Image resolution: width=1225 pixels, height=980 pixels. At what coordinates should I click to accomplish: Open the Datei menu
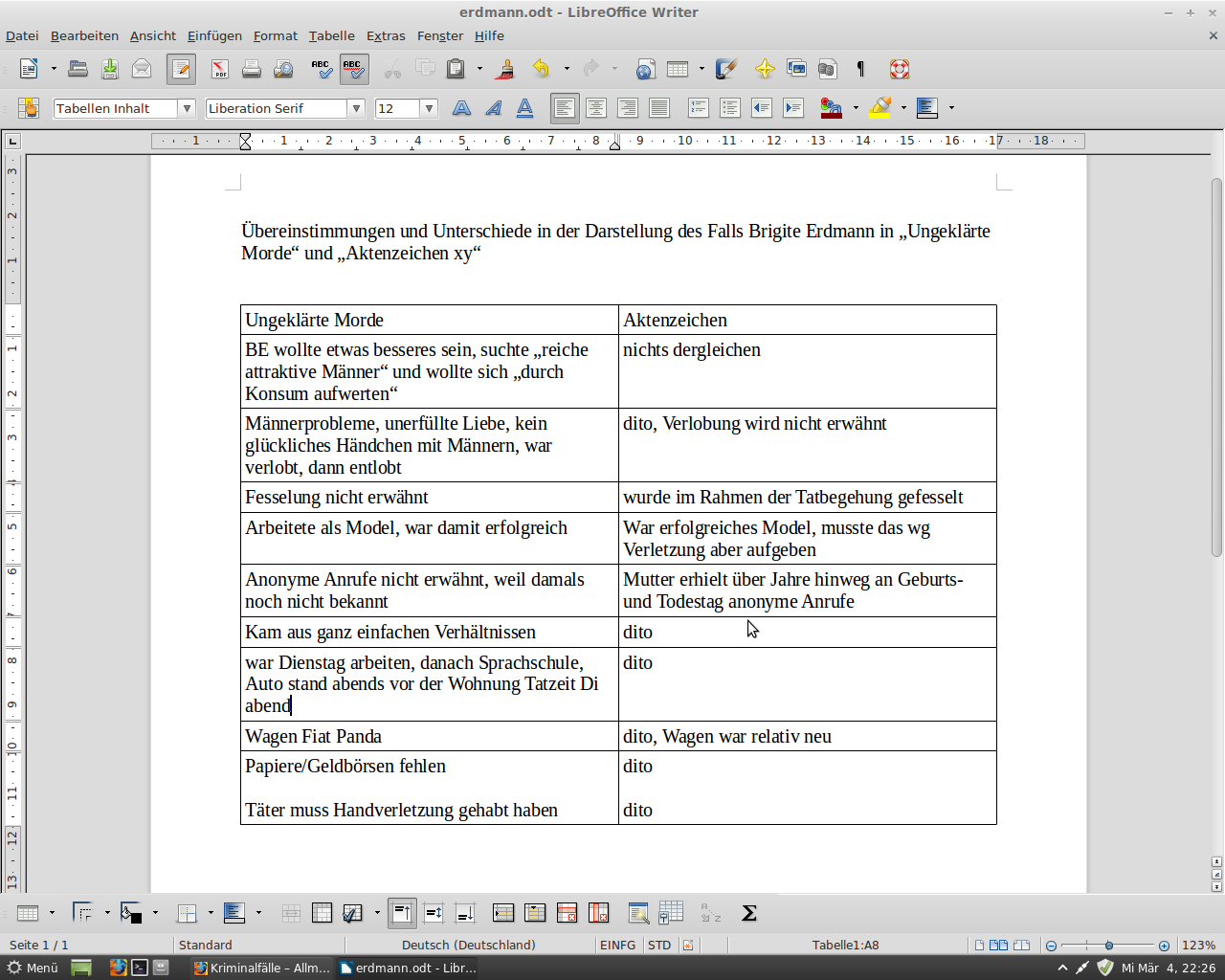click(x=22, y=35)
